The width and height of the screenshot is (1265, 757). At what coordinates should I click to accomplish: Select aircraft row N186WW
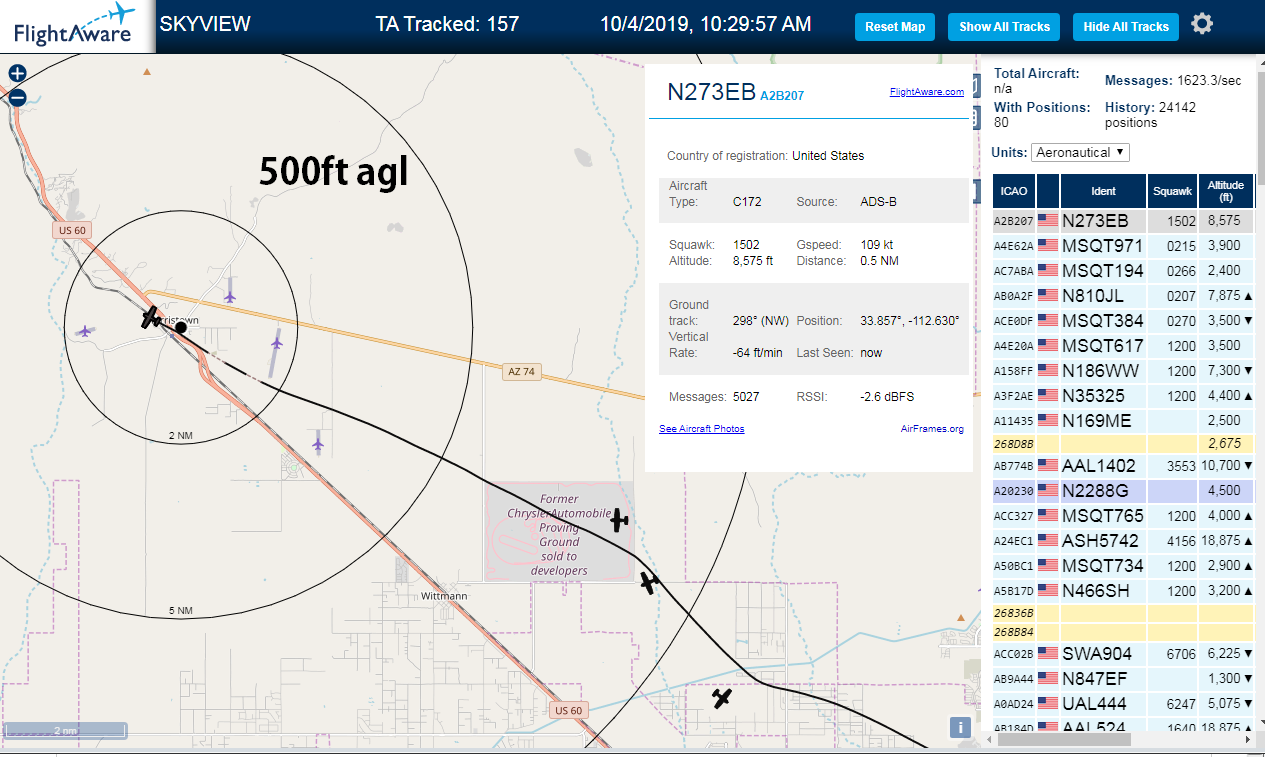click(x=1123, y=371)
